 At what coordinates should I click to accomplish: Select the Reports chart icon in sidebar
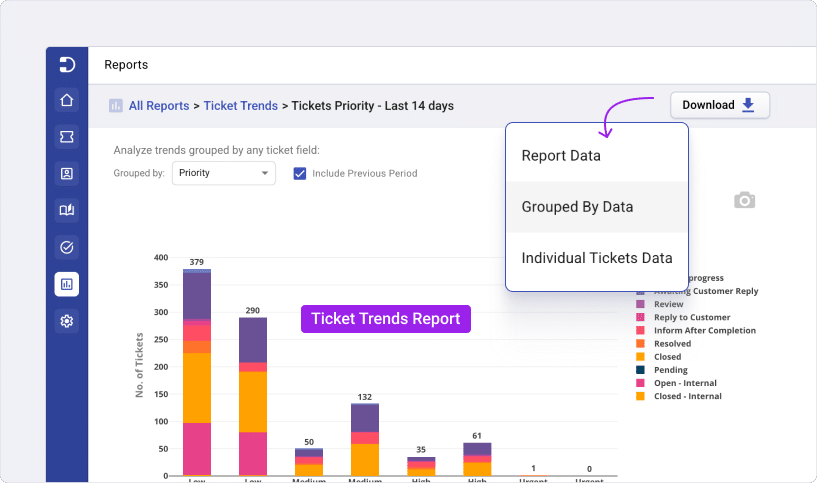pyautogui.click(x=67, y=284)
